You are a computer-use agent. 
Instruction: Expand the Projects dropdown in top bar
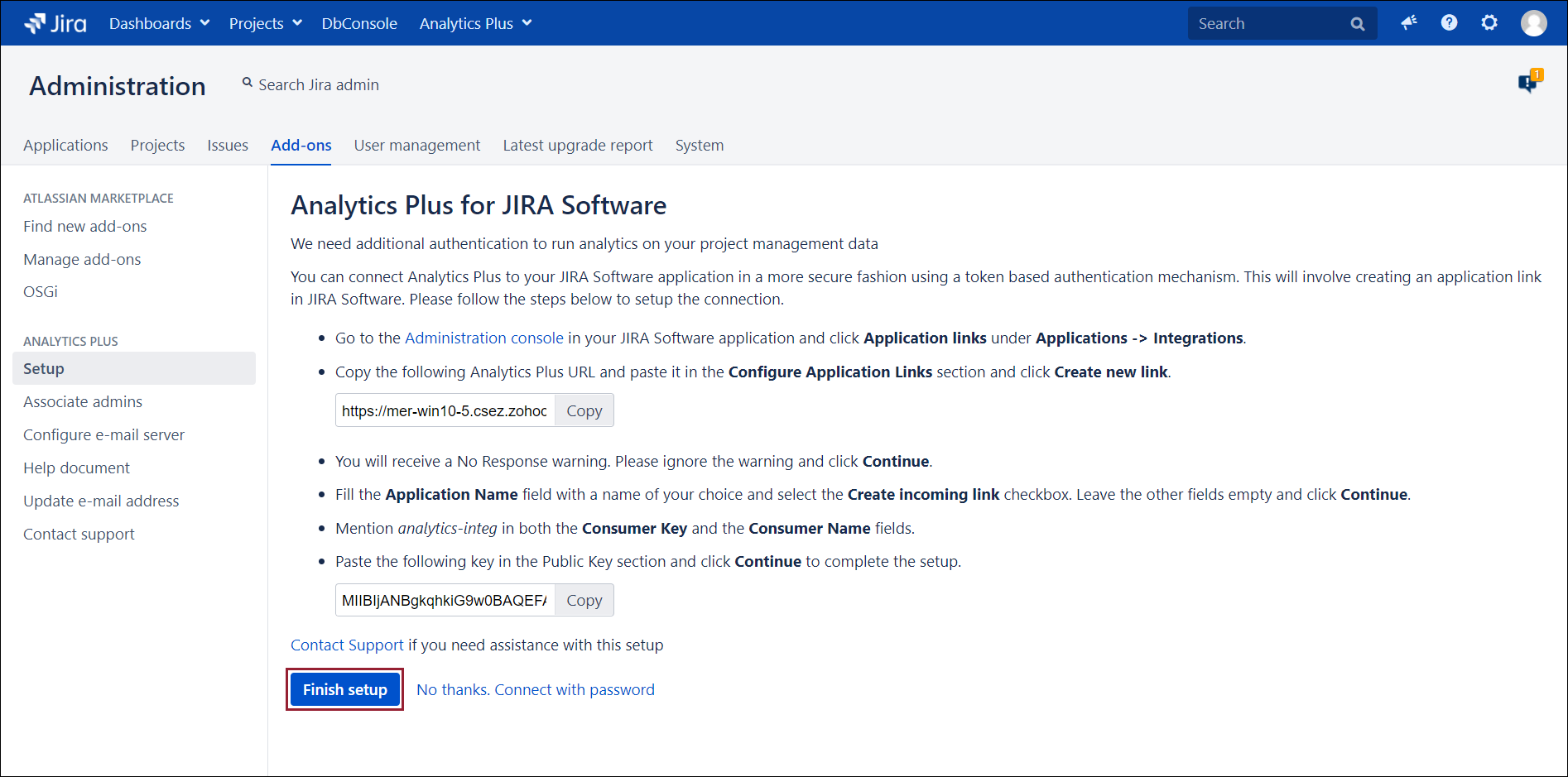click(x=265, y=23)
